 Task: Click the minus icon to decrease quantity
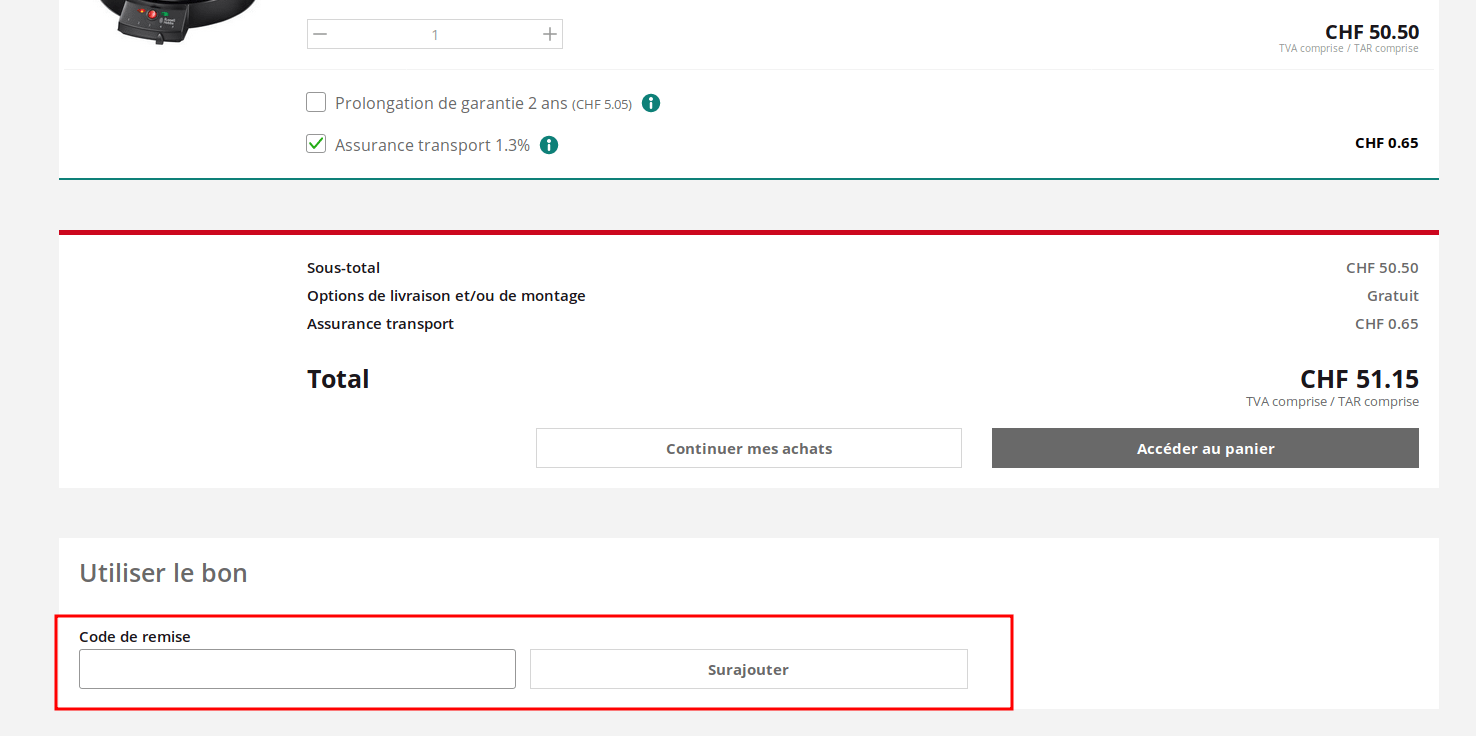(x=320, y=34)
